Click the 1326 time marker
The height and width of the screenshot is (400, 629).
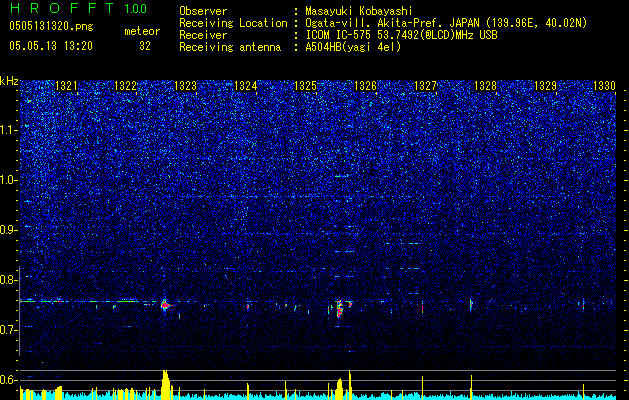365,86
